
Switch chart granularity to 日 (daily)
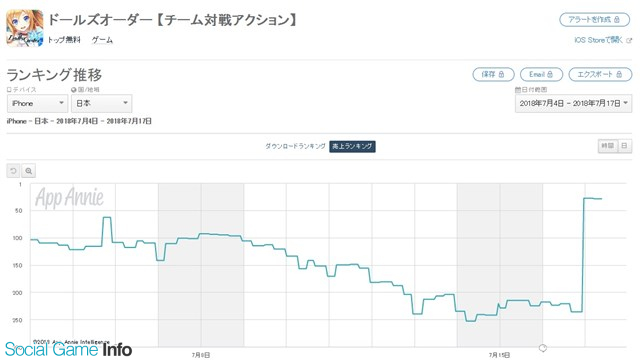[624, 146]
